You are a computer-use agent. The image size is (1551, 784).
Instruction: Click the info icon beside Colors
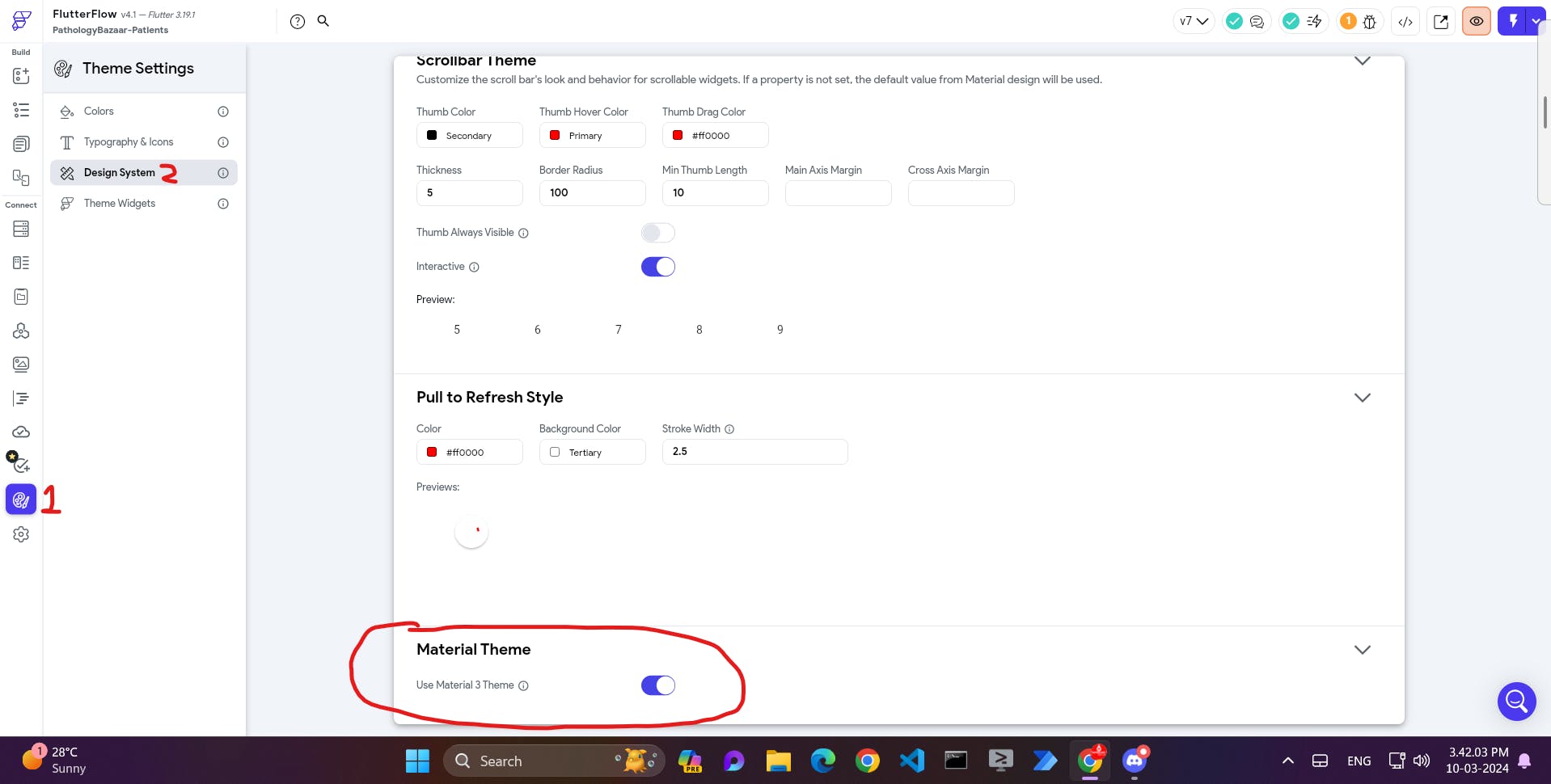[223, 112]
